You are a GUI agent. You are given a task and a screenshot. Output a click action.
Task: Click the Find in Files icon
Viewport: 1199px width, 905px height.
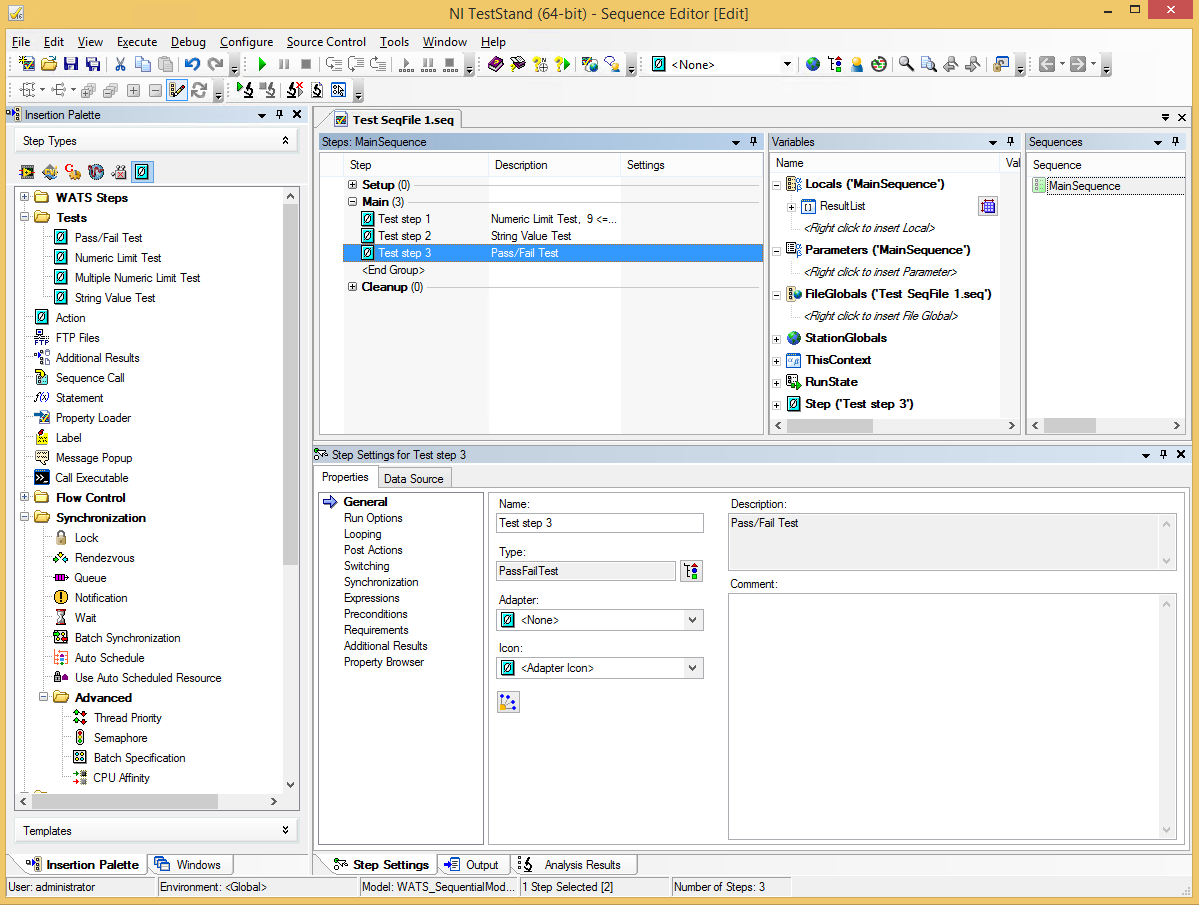(x=928, y=64)
